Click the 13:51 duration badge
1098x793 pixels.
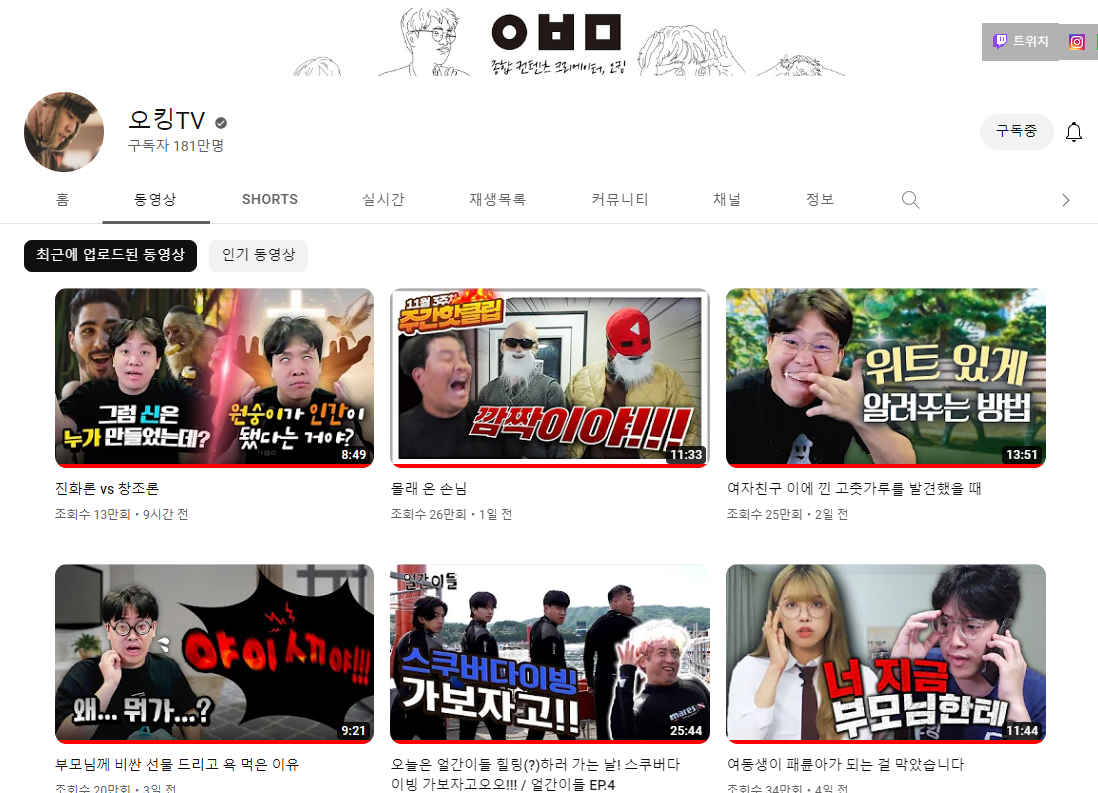pyautogui.click(x=1022, y=455)
